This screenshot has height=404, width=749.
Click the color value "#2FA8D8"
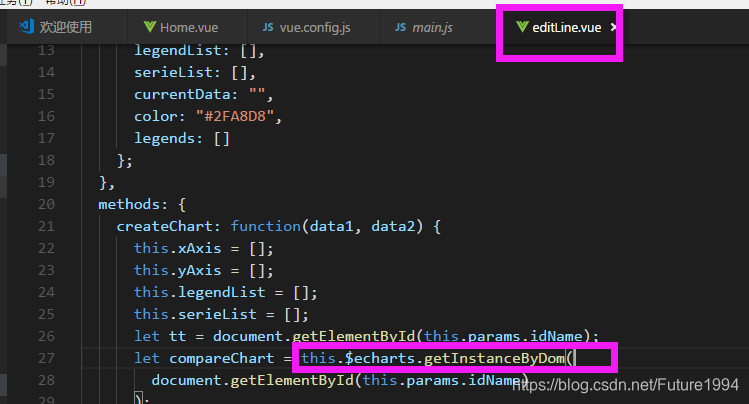point(235,116)
